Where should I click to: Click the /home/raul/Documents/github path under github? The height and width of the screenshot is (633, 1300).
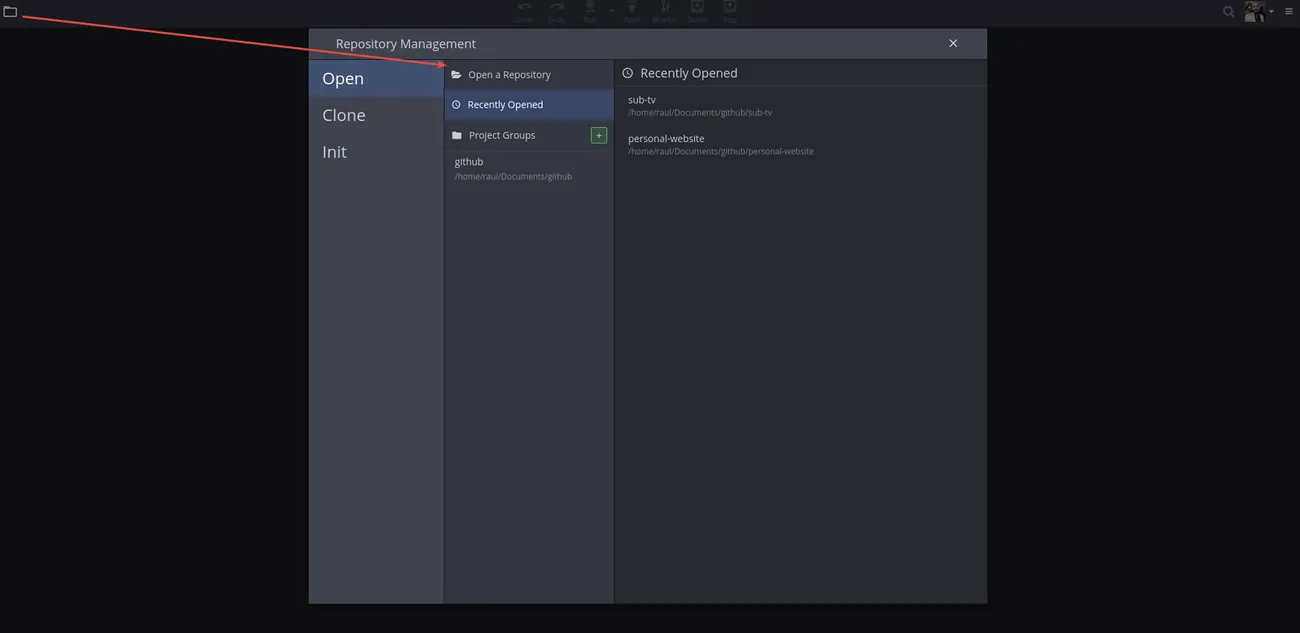(x=513, y=177)
